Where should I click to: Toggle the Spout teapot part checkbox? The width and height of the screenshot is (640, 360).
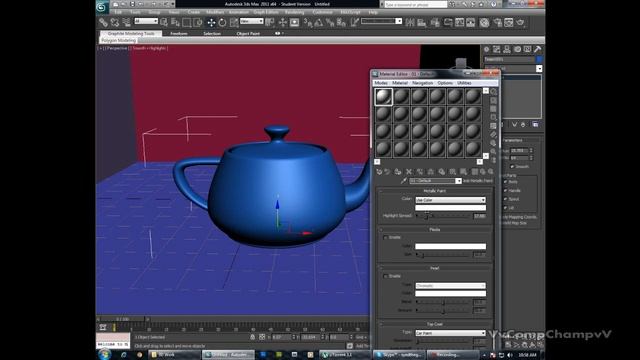tap(506, 199)
